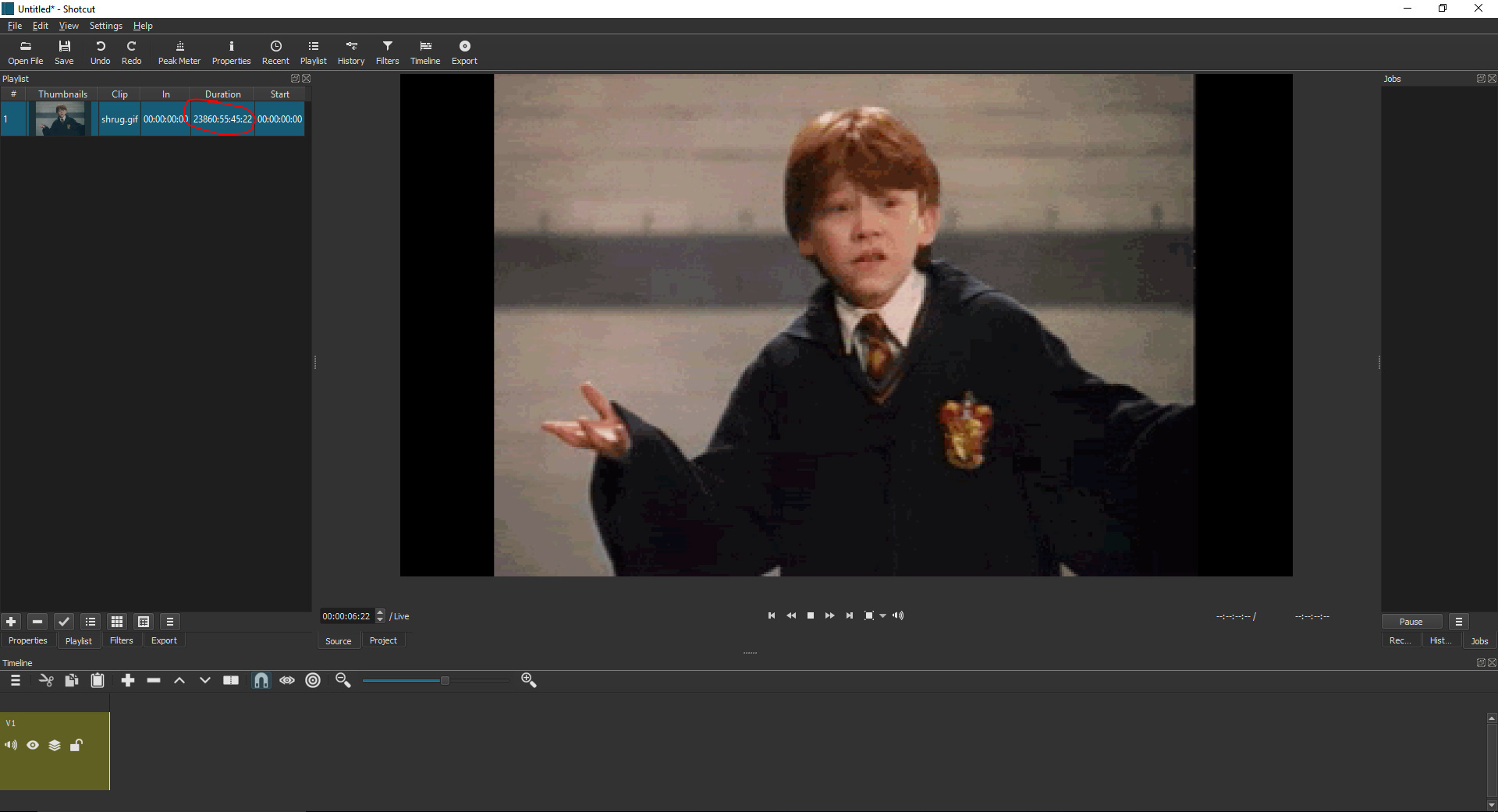Open the Settings menu
Image resolution: width=1498 pixels, height=812 pixels.
[105, 26]
